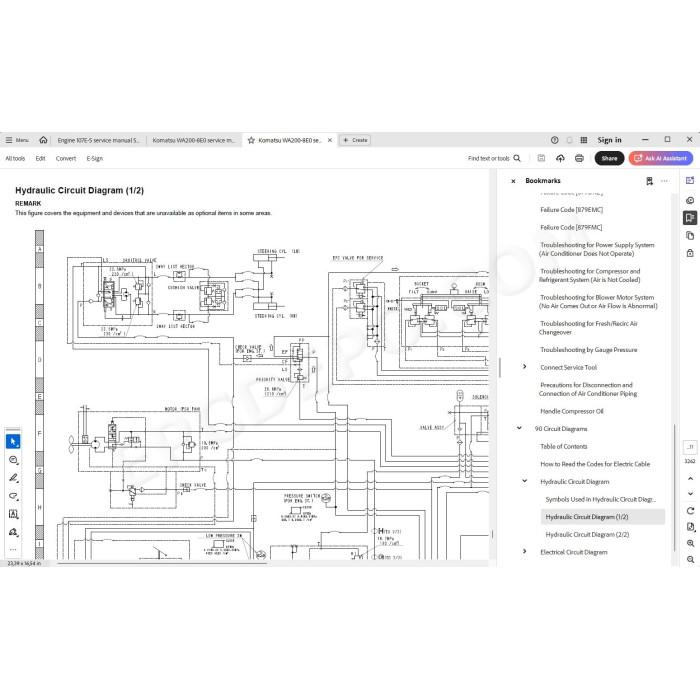Open more quick tools ellipsis
Screen dimensions: 700x700
tap(13, 550)
